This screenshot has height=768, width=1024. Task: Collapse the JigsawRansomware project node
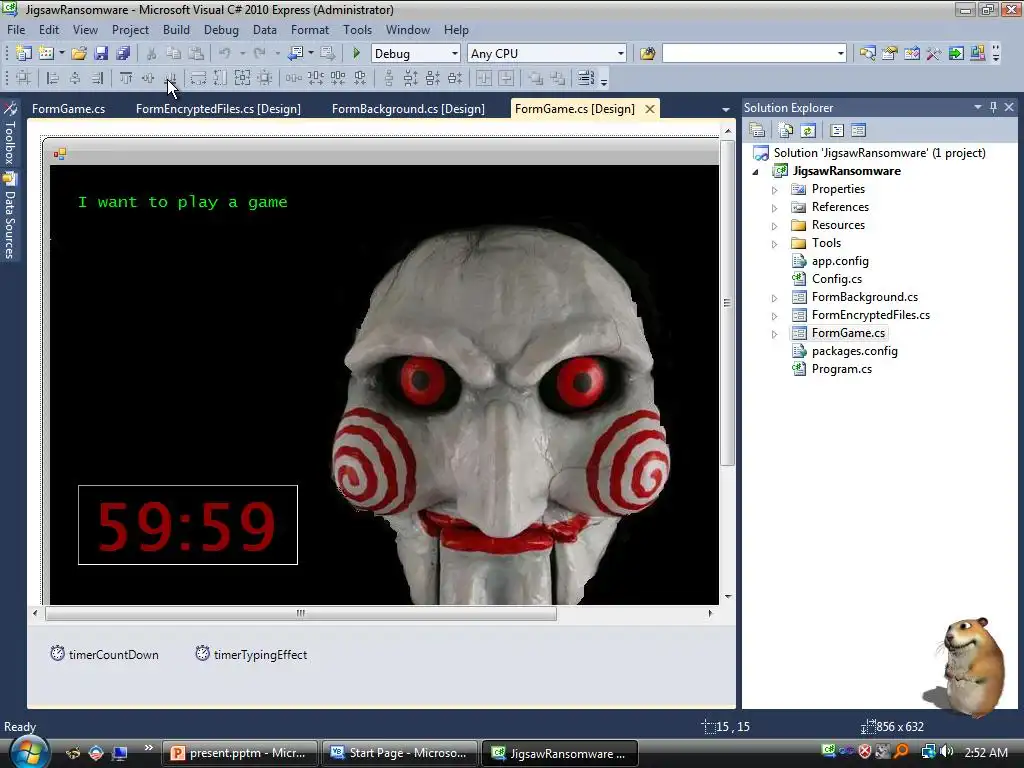point(756,172)
